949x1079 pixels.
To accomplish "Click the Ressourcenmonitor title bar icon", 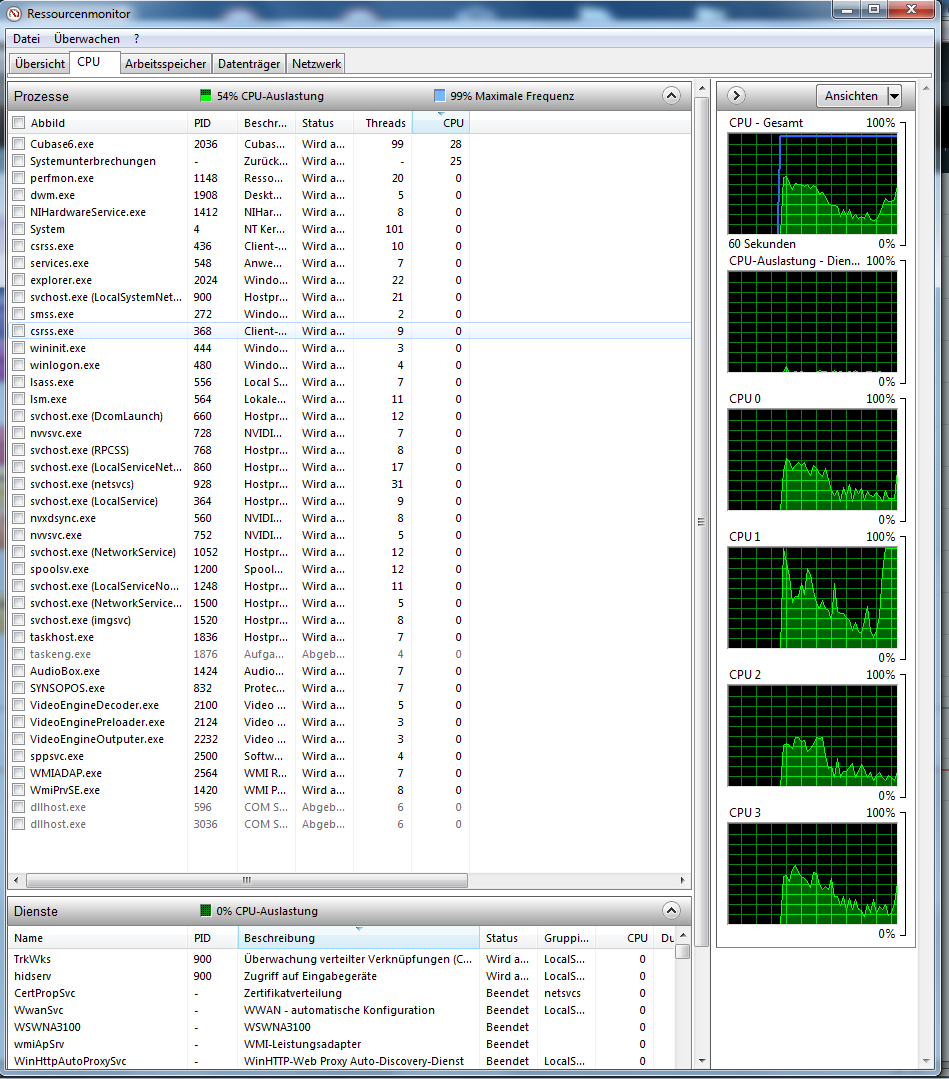I will coord(14,13).
